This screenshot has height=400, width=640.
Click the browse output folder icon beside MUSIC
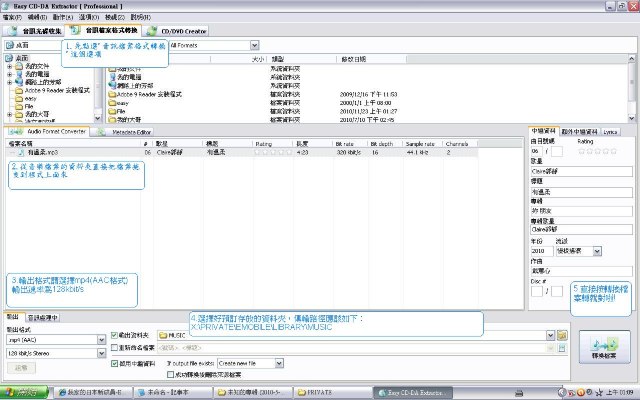(x=562, y=335)
